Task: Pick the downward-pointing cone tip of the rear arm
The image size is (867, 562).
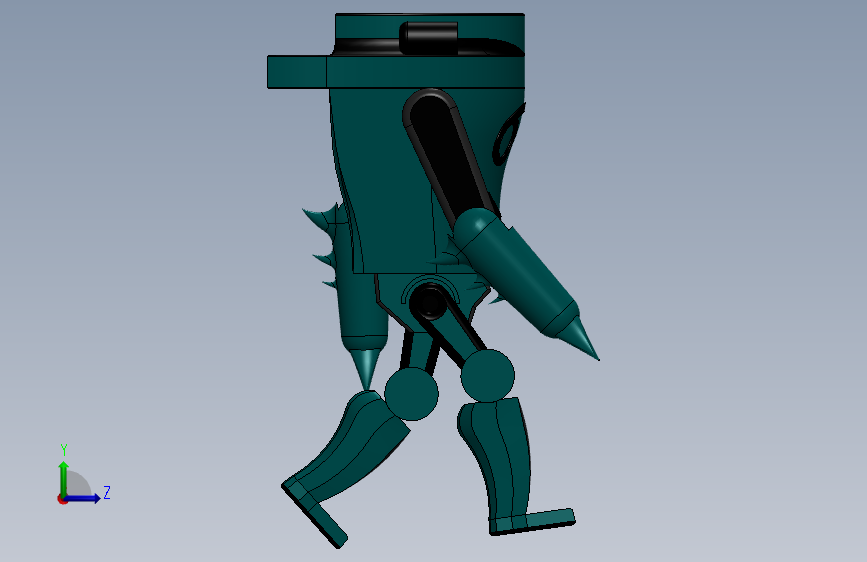Action: click(365, 368)
